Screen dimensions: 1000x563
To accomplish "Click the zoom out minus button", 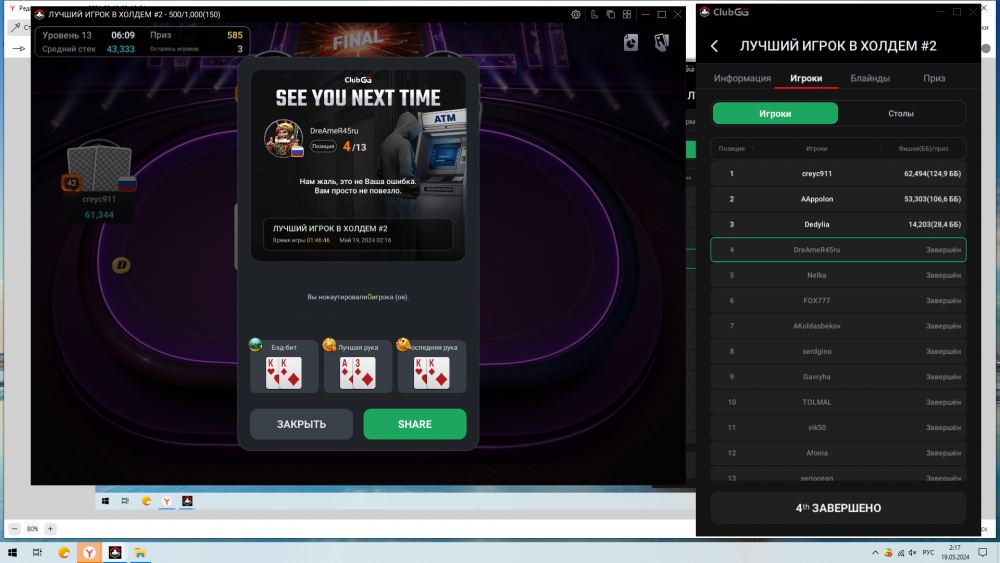I will pos(15,529).
